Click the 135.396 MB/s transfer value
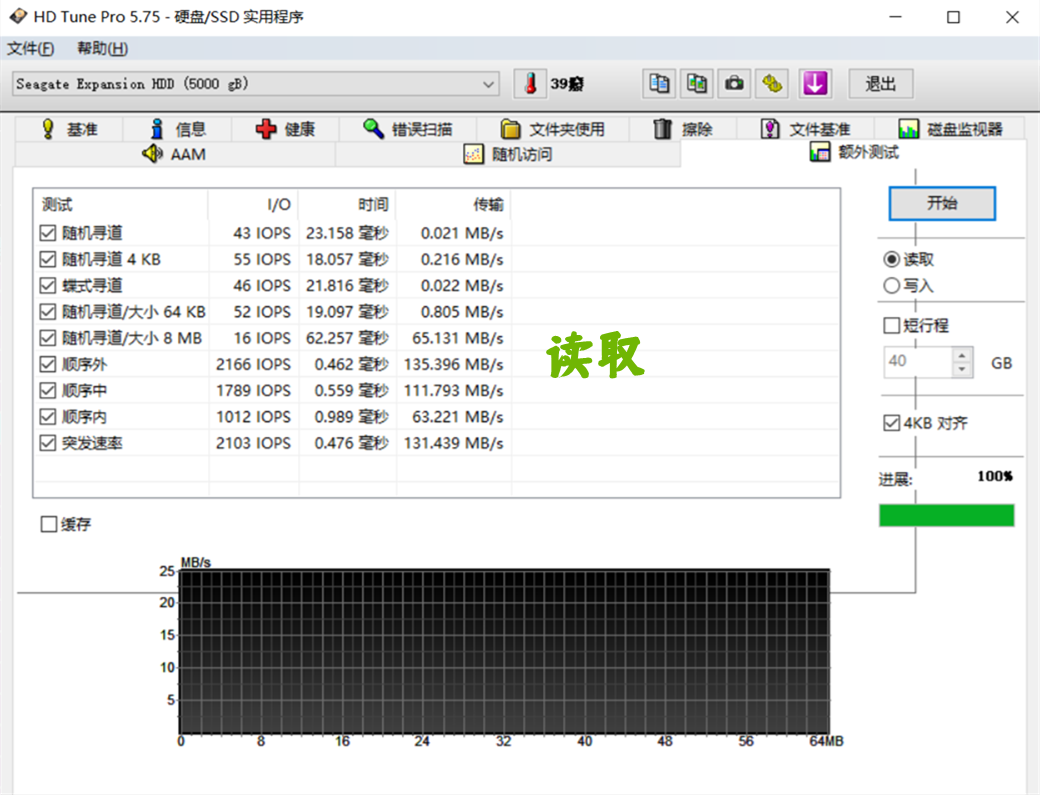The width and height of the screenshot is (1040, 795). (x=454, y=364)
